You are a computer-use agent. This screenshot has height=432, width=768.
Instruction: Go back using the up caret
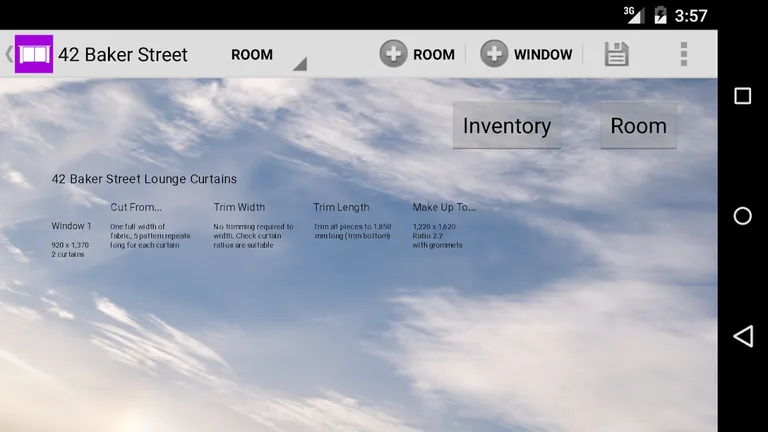(x=8, y=54)
